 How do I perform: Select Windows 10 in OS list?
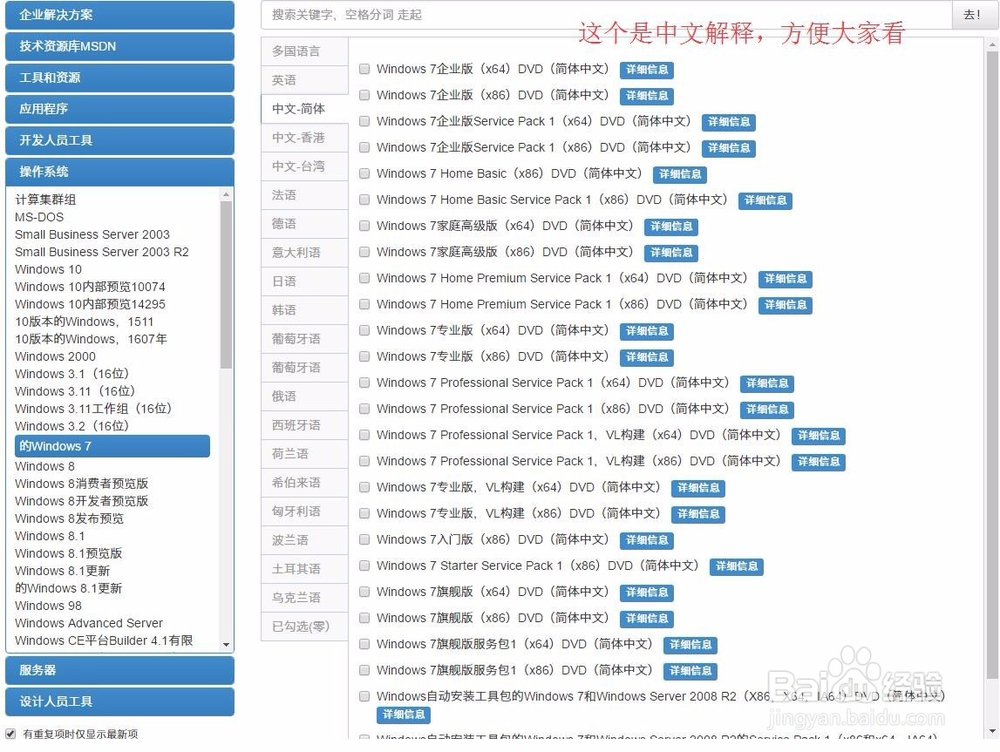[x=48, y=269]
